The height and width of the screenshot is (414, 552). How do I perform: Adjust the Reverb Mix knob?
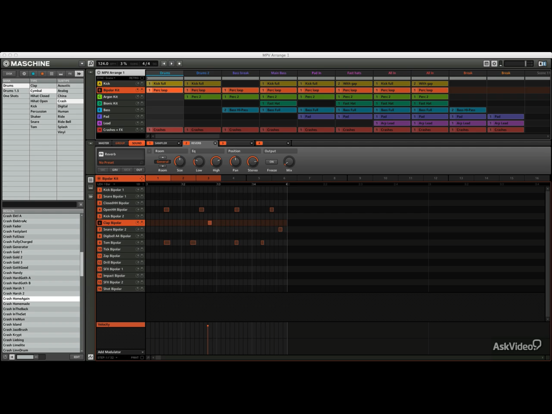coord(289,162)
